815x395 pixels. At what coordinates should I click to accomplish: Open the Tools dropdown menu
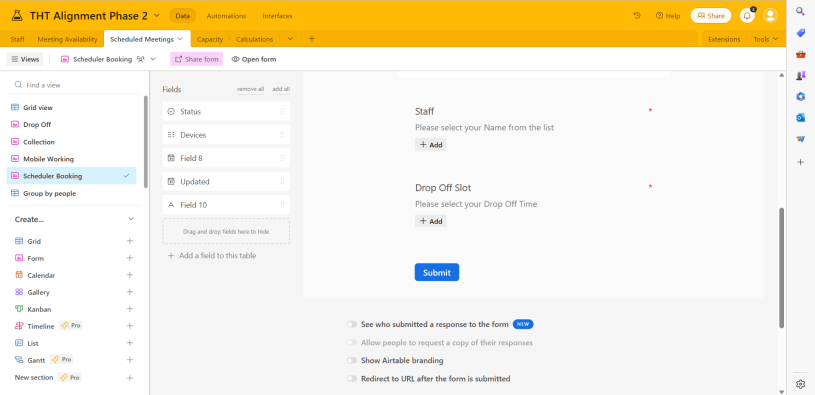tap(766, 39)
